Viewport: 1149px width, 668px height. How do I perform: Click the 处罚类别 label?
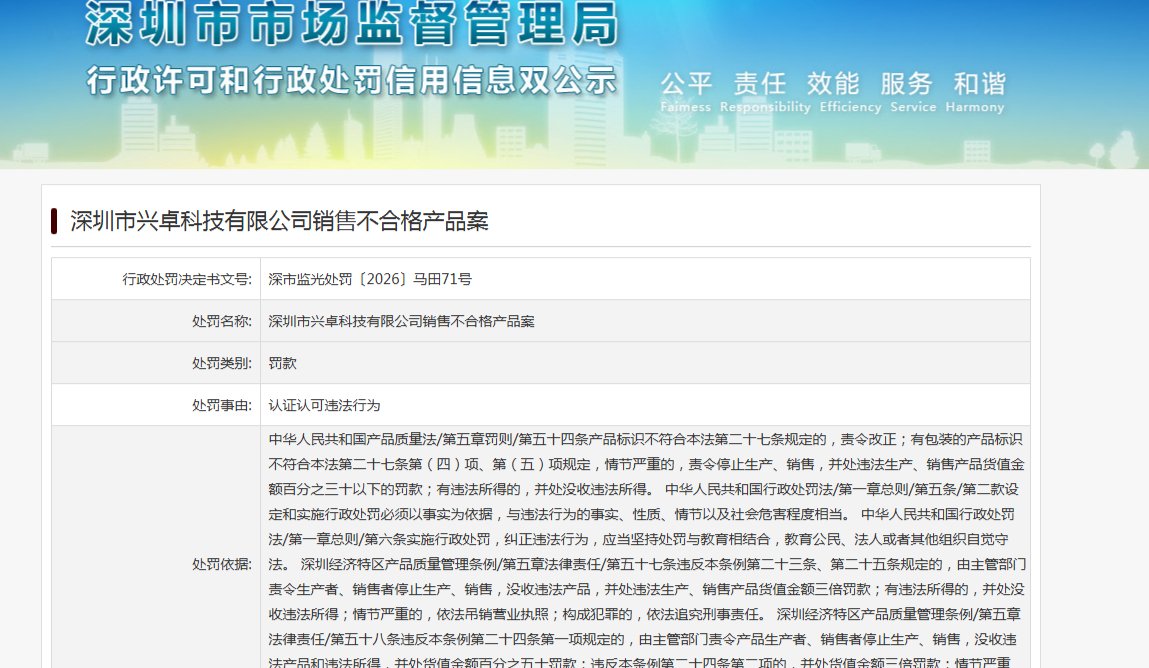click(221, 363)
